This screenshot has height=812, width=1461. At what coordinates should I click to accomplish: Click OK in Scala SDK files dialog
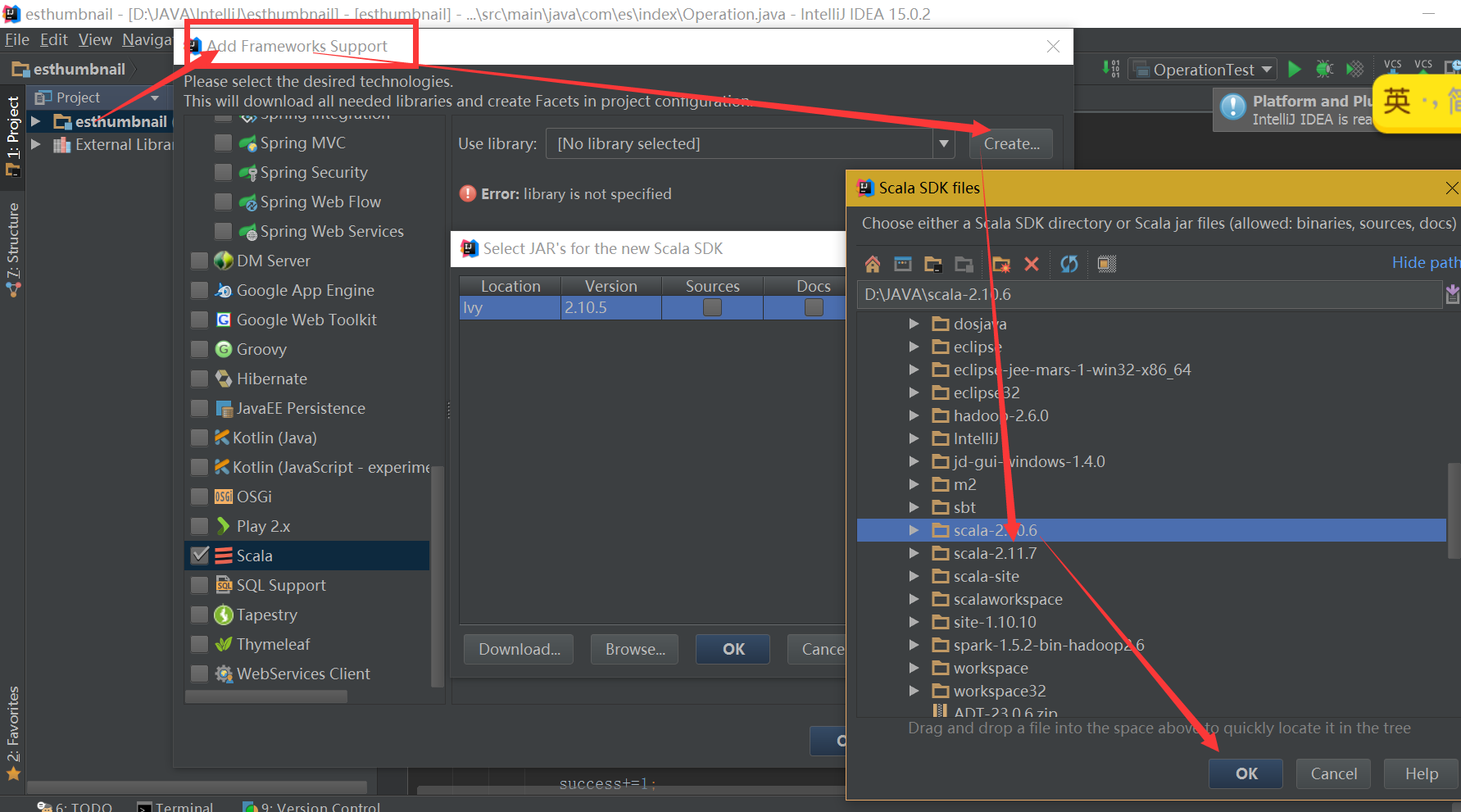click(x=1246, y=773)
